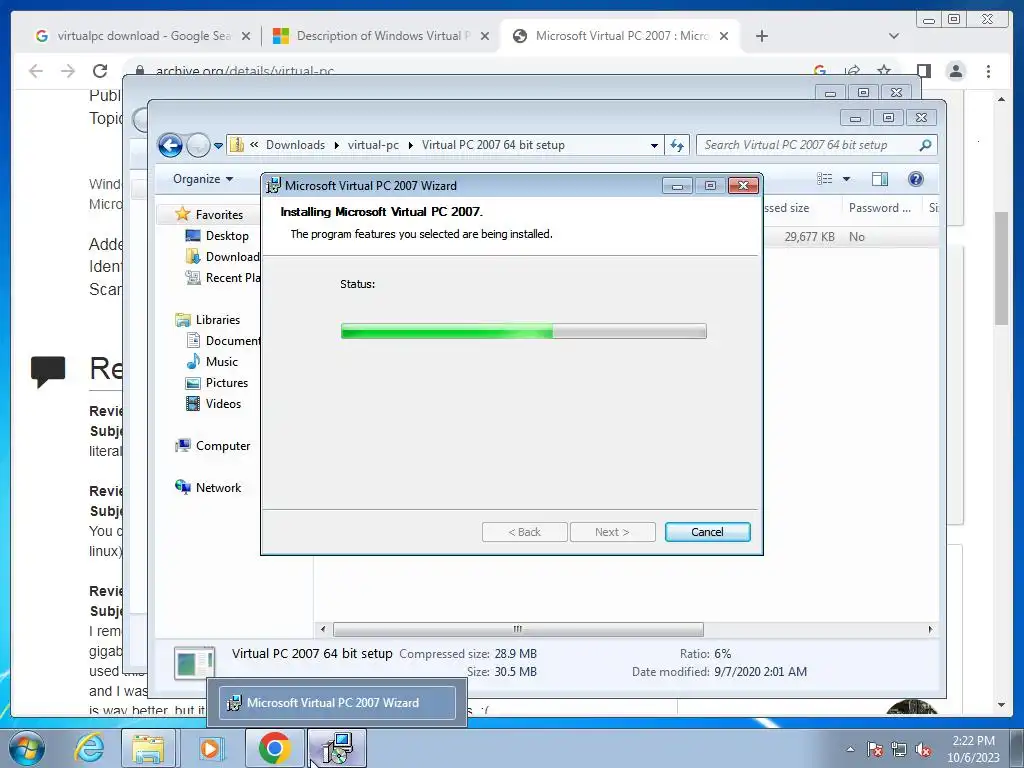This screenshot has width=1024, height=768.
Task: Toggle the preview pane icon
Action: [880, 179]
